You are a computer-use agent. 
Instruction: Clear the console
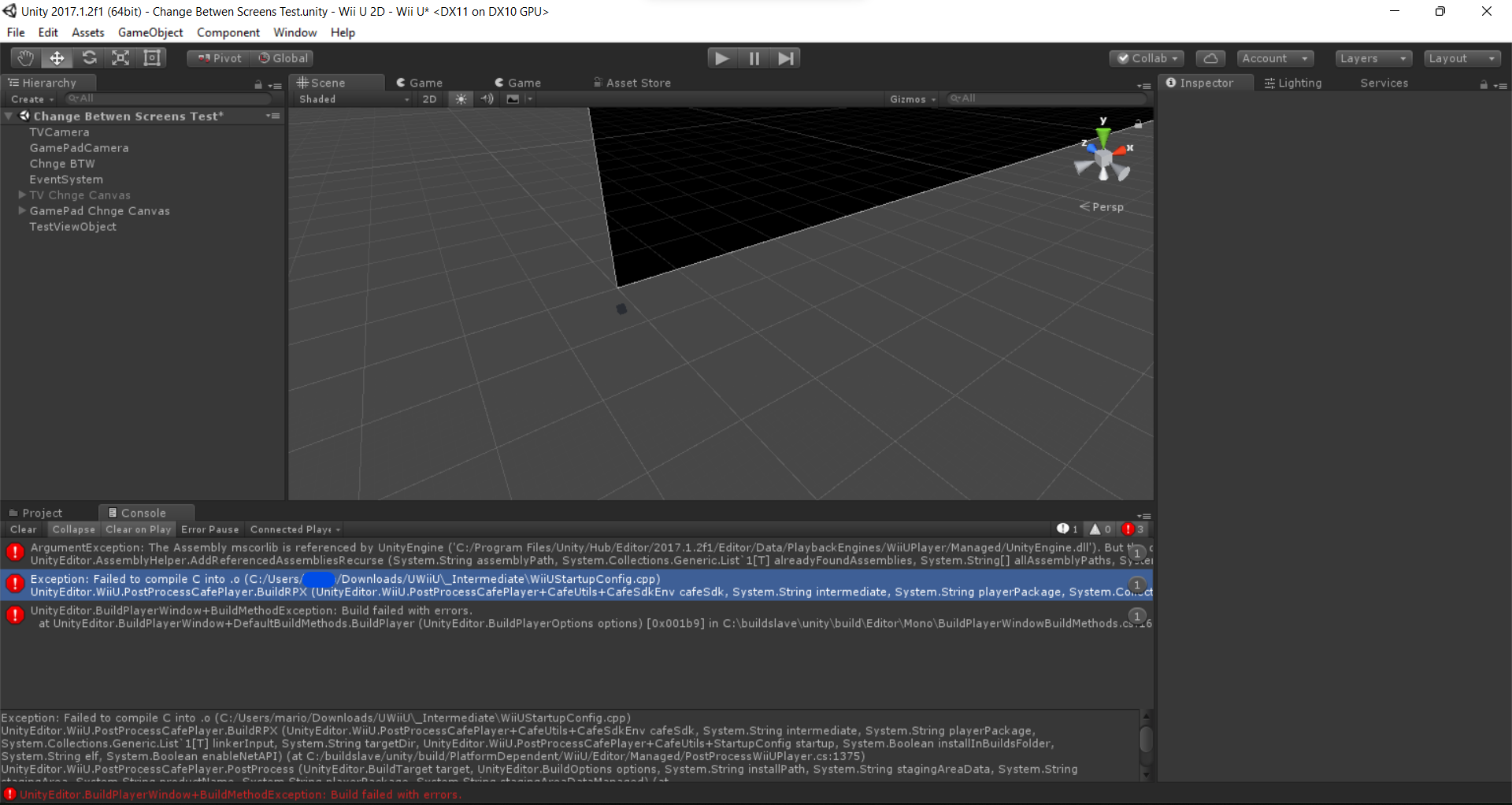23,529
